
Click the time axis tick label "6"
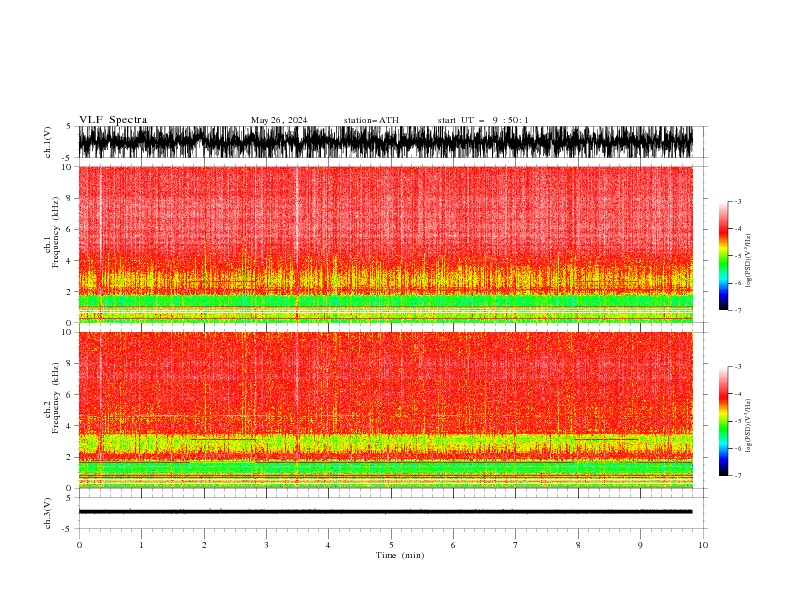tap(453, 545)
